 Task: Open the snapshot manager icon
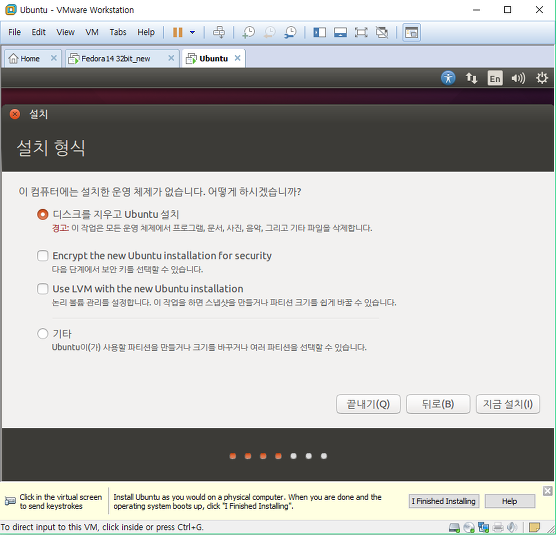pyautogui.click(x=290, y=32)
